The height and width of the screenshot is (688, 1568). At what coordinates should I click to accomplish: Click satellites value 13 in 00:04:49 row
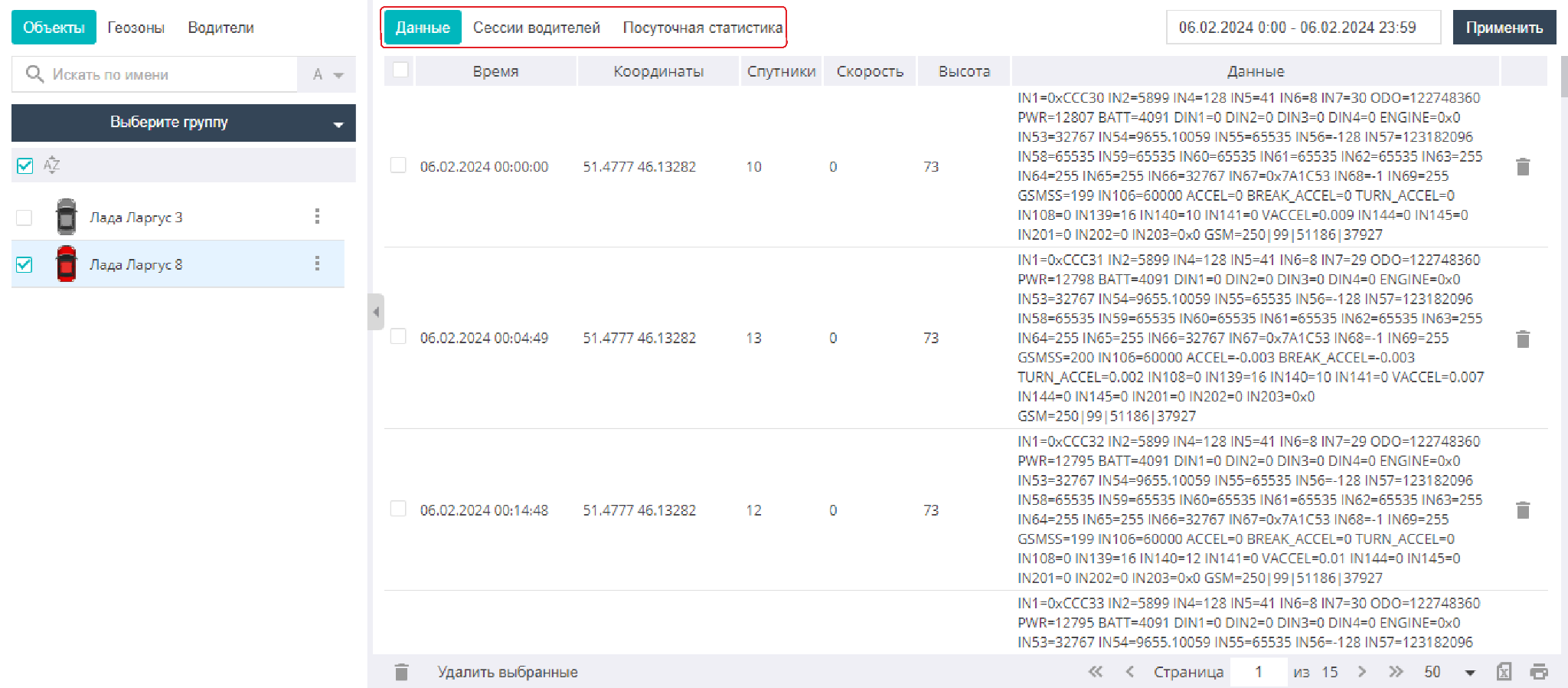754,338
